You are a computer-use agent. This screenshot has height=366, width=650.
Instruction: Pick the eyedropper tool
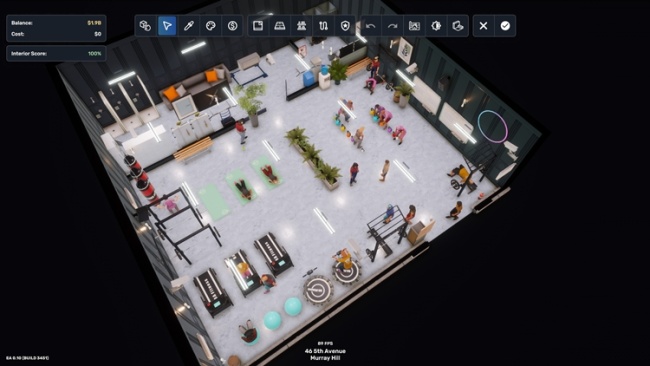[189, 26]
